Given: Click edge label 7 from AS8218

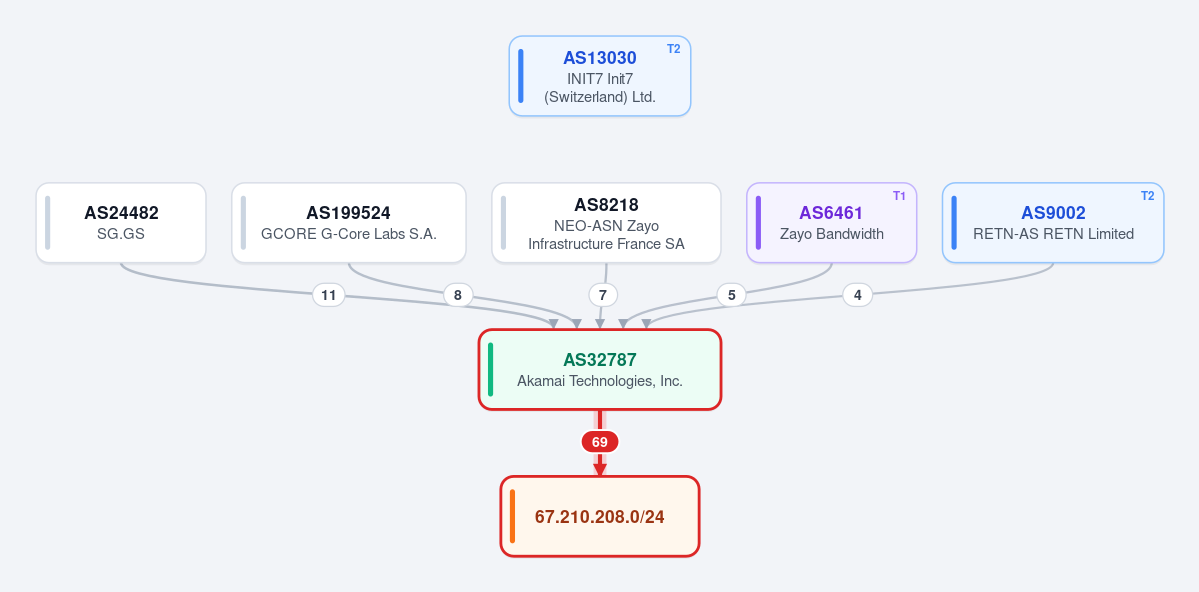Looking at the screenshot, I should tap(603, 294).
